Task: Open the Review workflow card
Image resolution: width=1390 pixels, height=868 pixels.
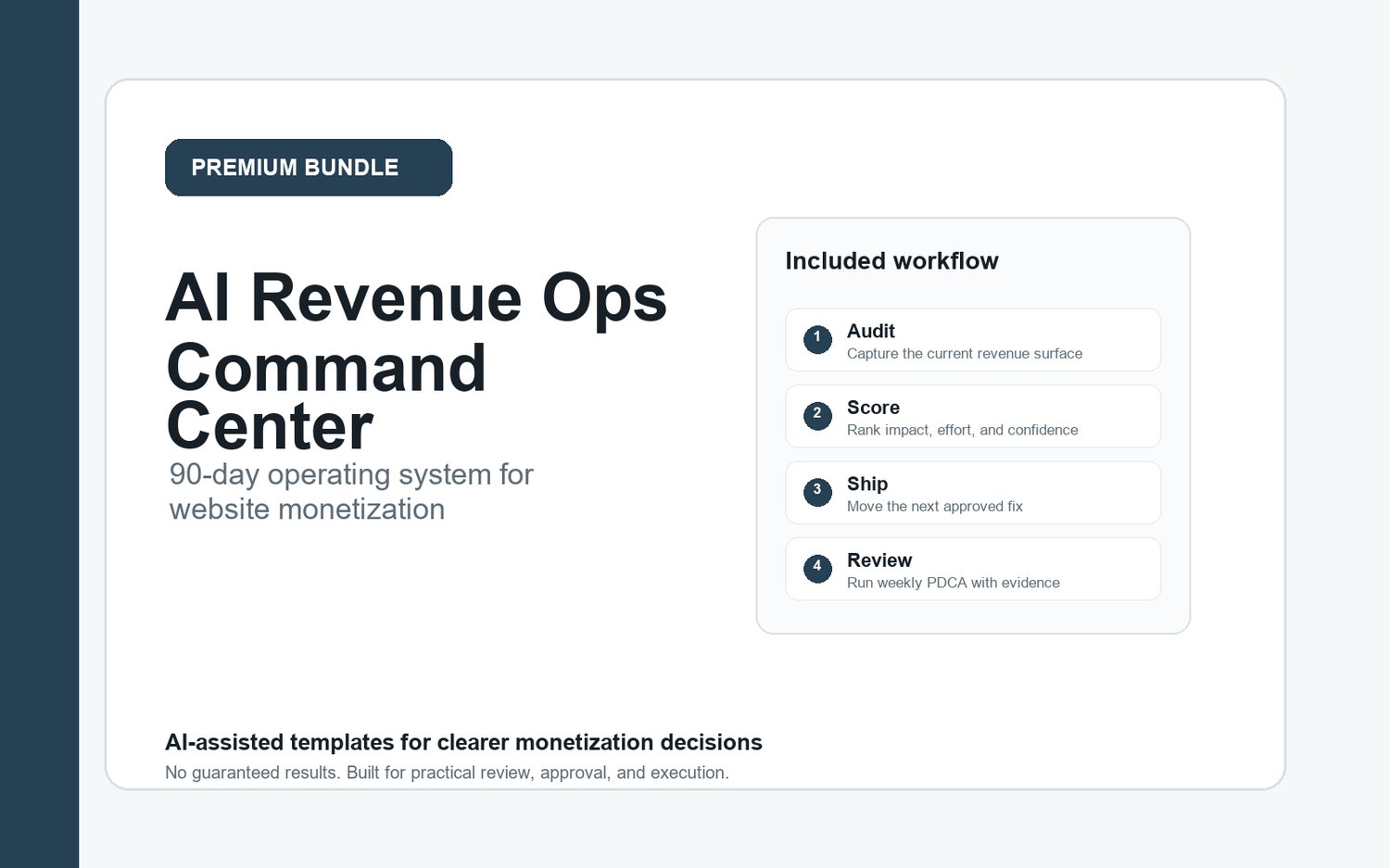Action: tap(973, 569)
